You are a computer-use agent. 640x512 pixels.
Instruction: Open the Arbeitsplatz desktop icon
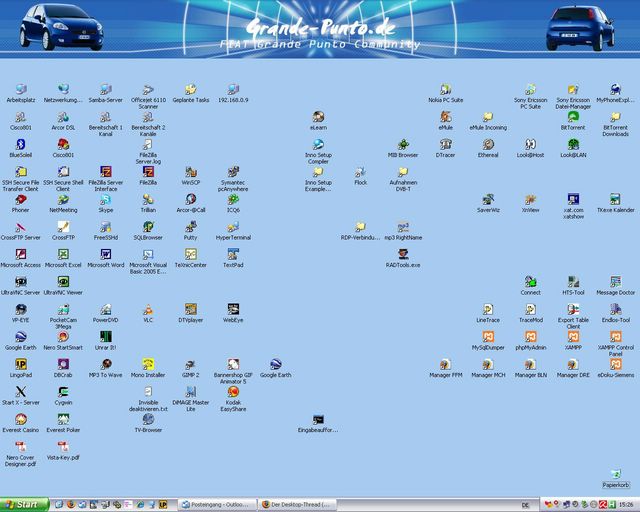click(x=20, y=90)
